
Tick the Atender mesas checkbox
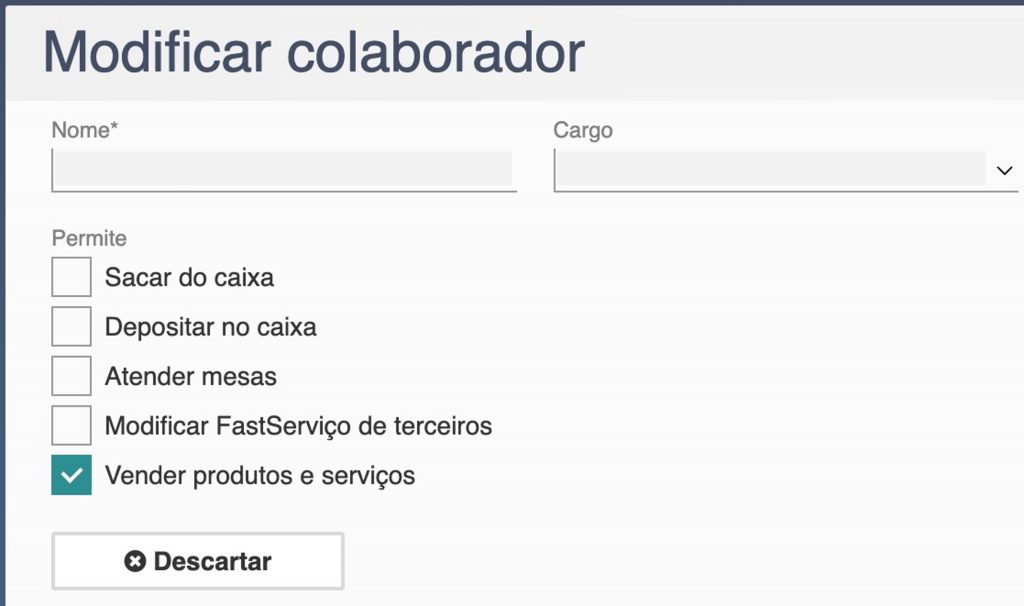click(71, 377)
